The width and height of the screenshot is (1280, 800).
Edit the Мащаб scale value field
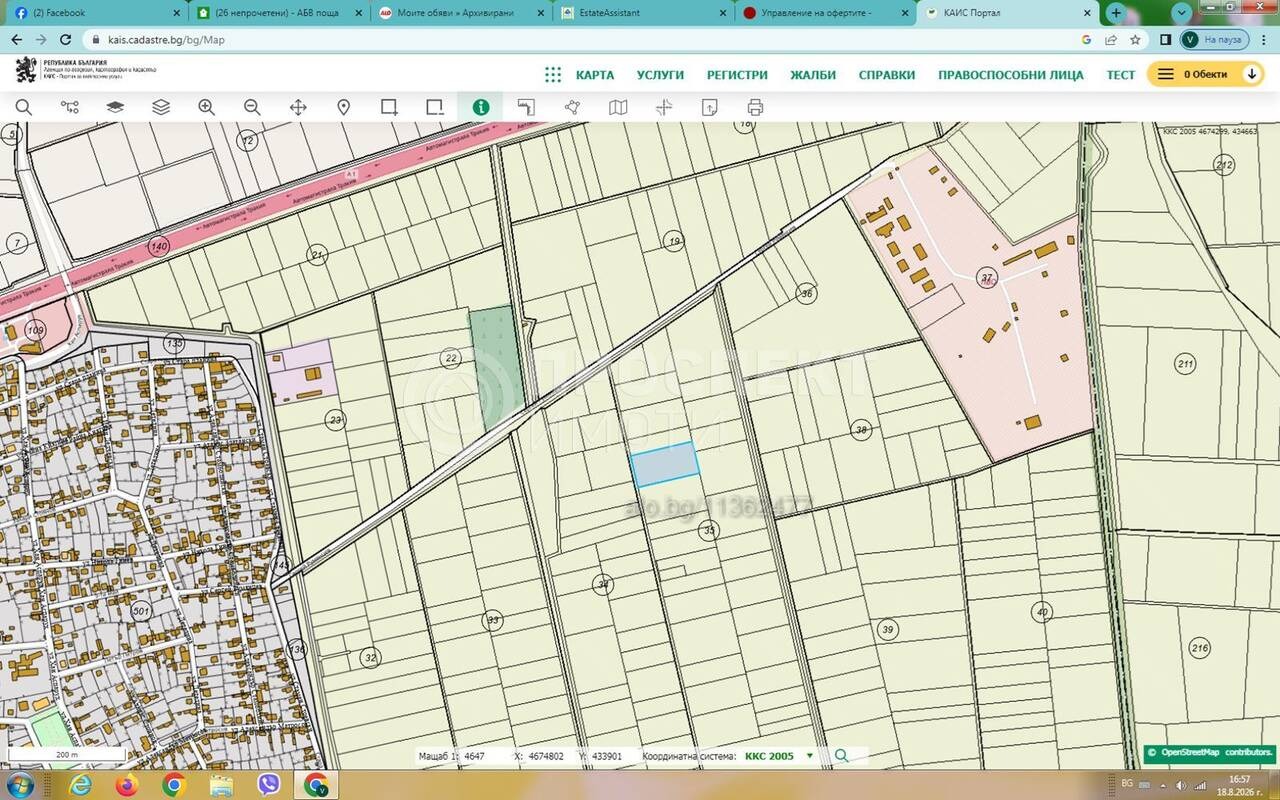click(475, 756)
